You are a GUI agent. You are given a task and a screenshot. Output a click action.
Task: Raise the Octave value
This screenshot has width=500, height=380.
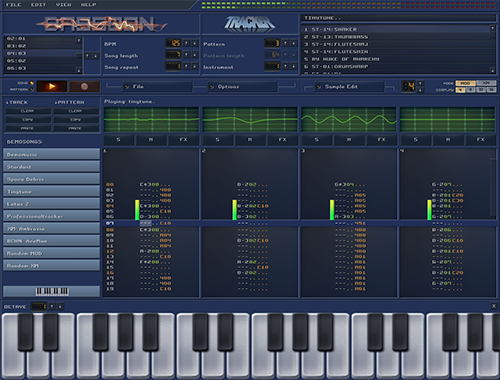click(x=52, y=306)
